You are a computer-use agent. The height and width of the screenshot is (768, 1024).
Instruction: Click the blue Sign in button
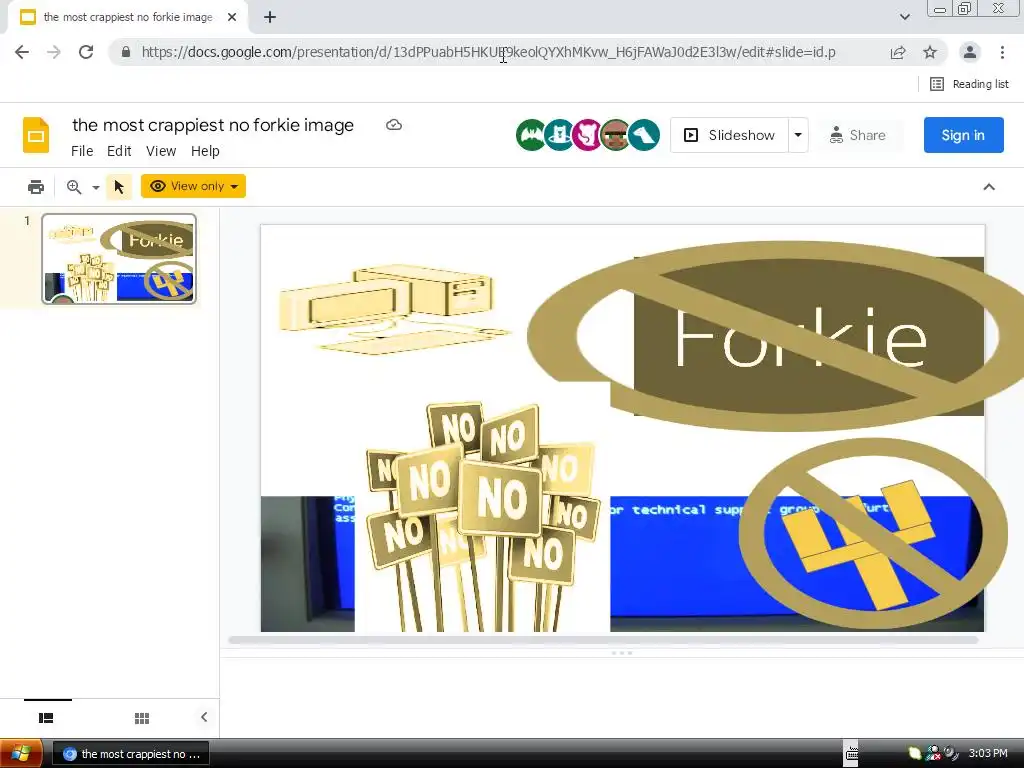963,135
